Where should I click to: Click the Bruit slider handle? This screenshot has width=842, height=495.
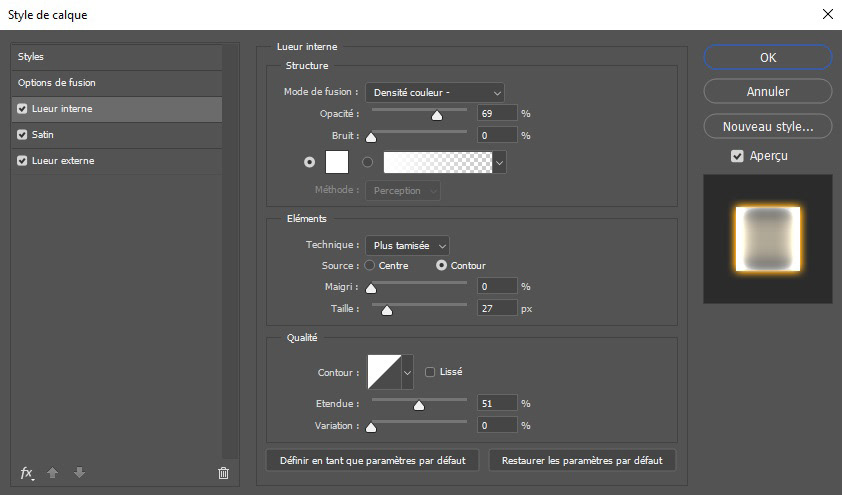[x=371, y=137]
